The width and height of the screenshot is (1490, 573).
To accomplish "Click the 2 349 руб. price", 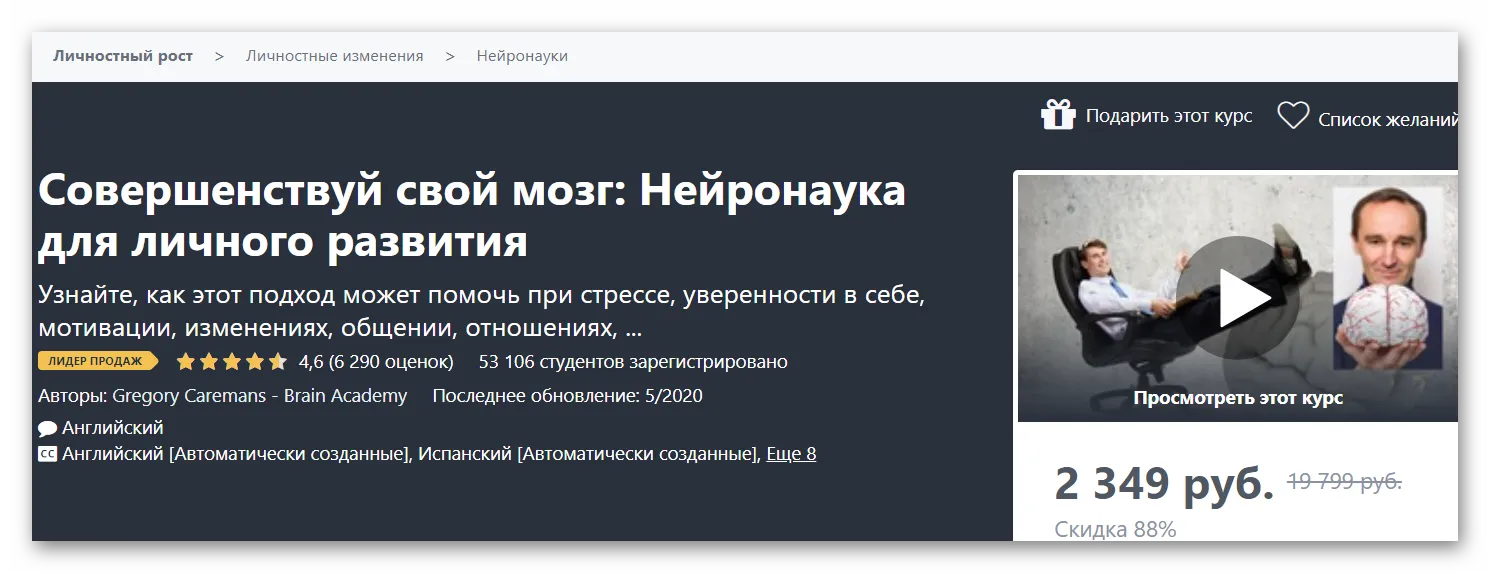I will click(x=1163, y=485).
